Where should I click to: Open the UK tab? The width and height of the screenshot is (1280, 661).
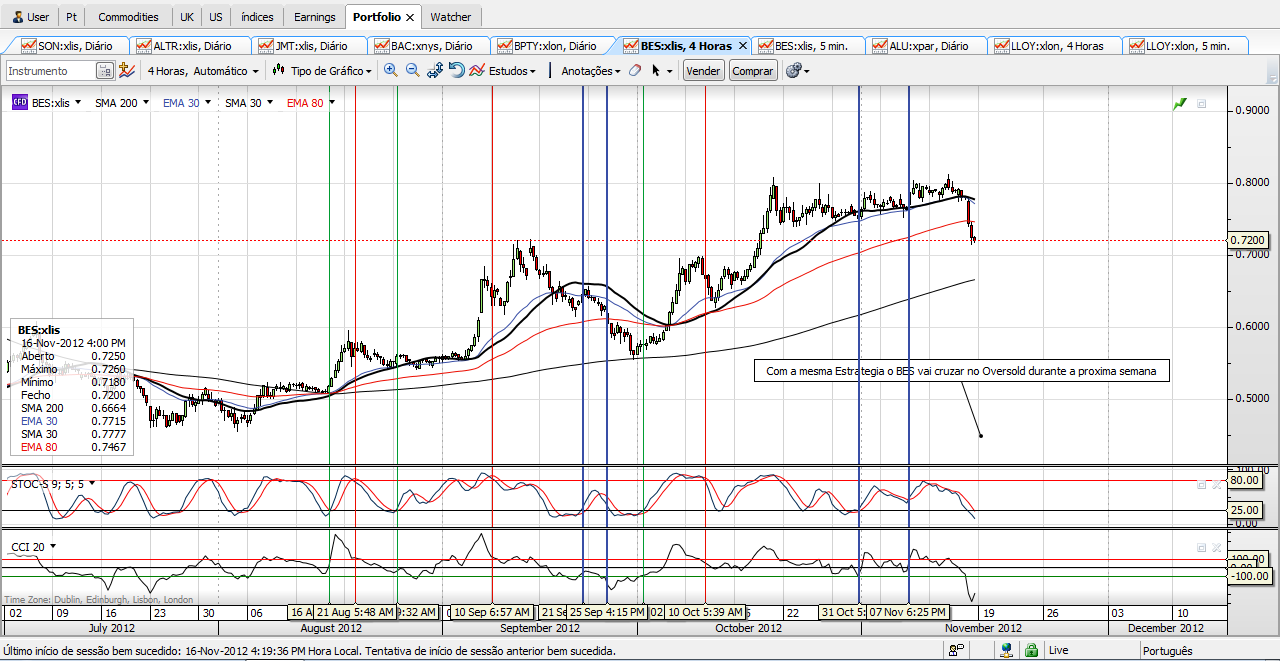click(187, 17)
